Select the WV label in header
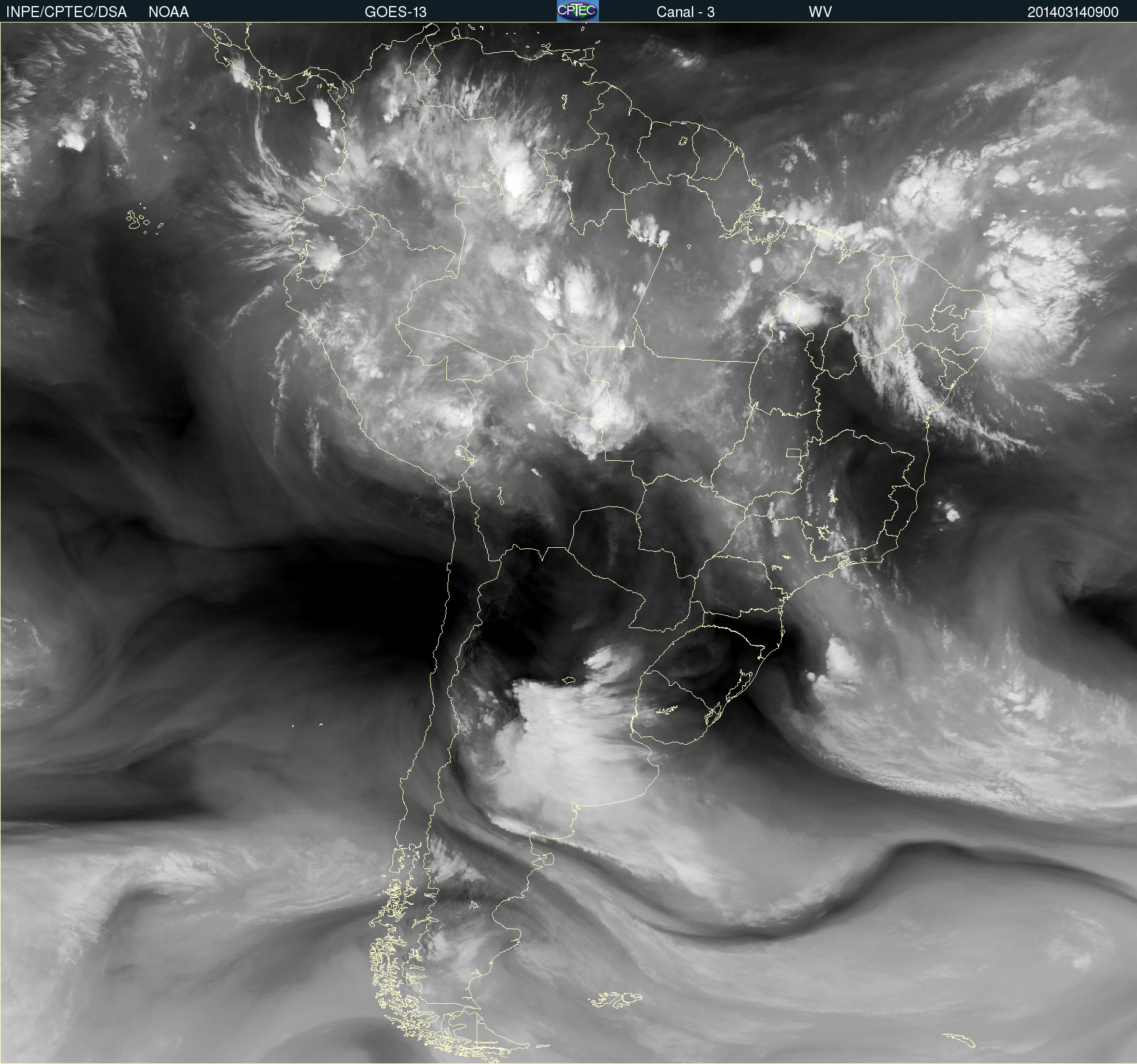 [x=820, y=12]
